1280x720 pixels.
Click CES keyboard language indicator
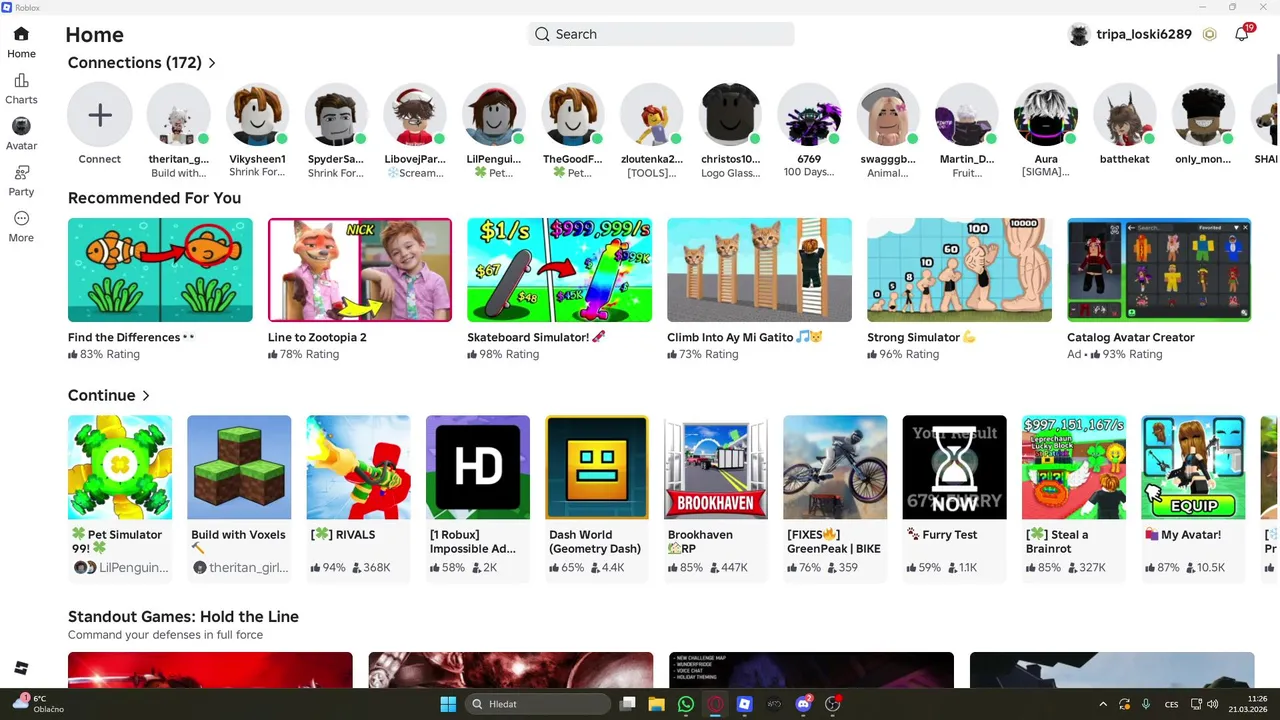[x=1172, y=704]
